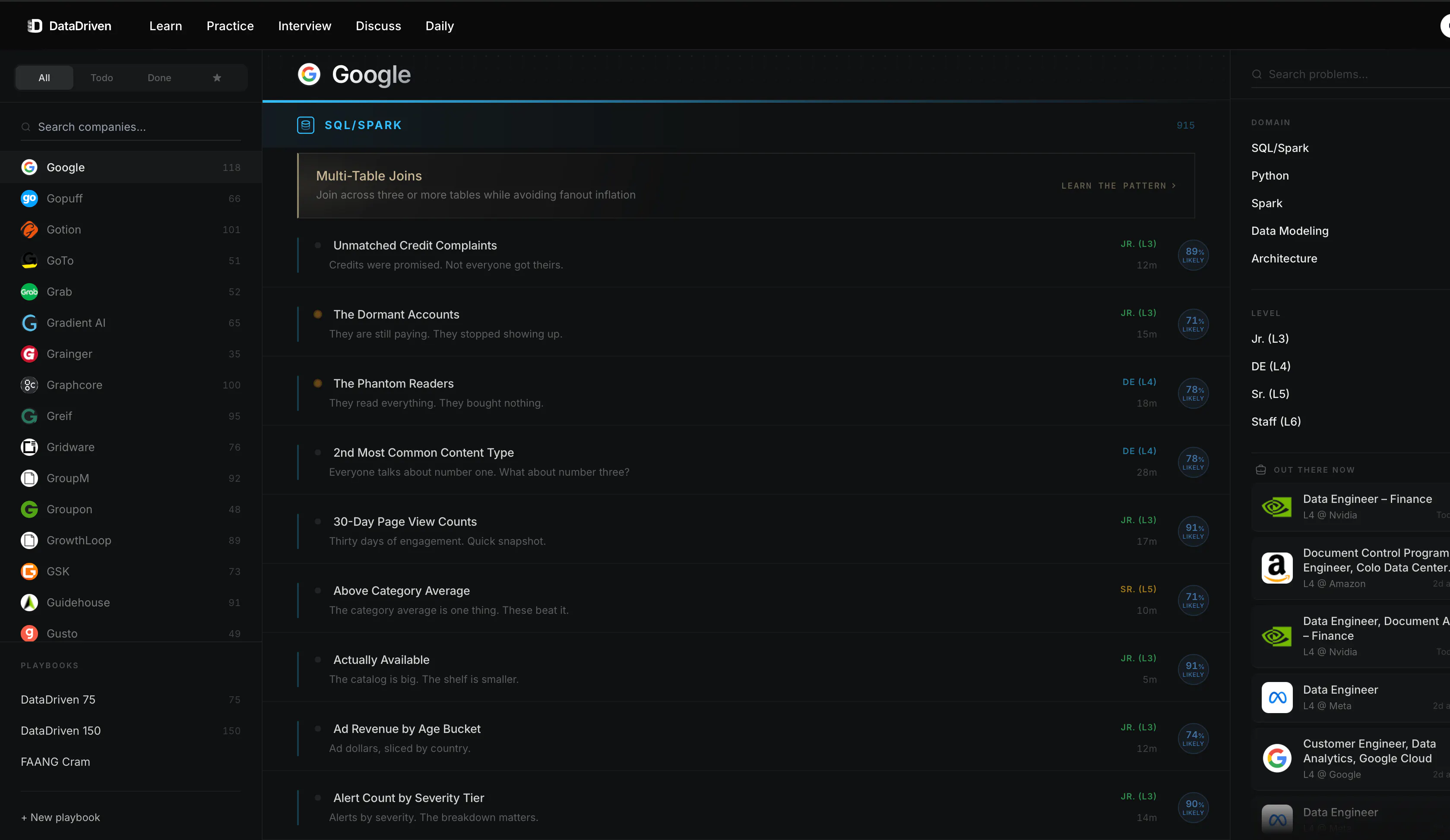Open the DataDriven 75 playbook
1450x840 pixels.
tap(130, 700)
